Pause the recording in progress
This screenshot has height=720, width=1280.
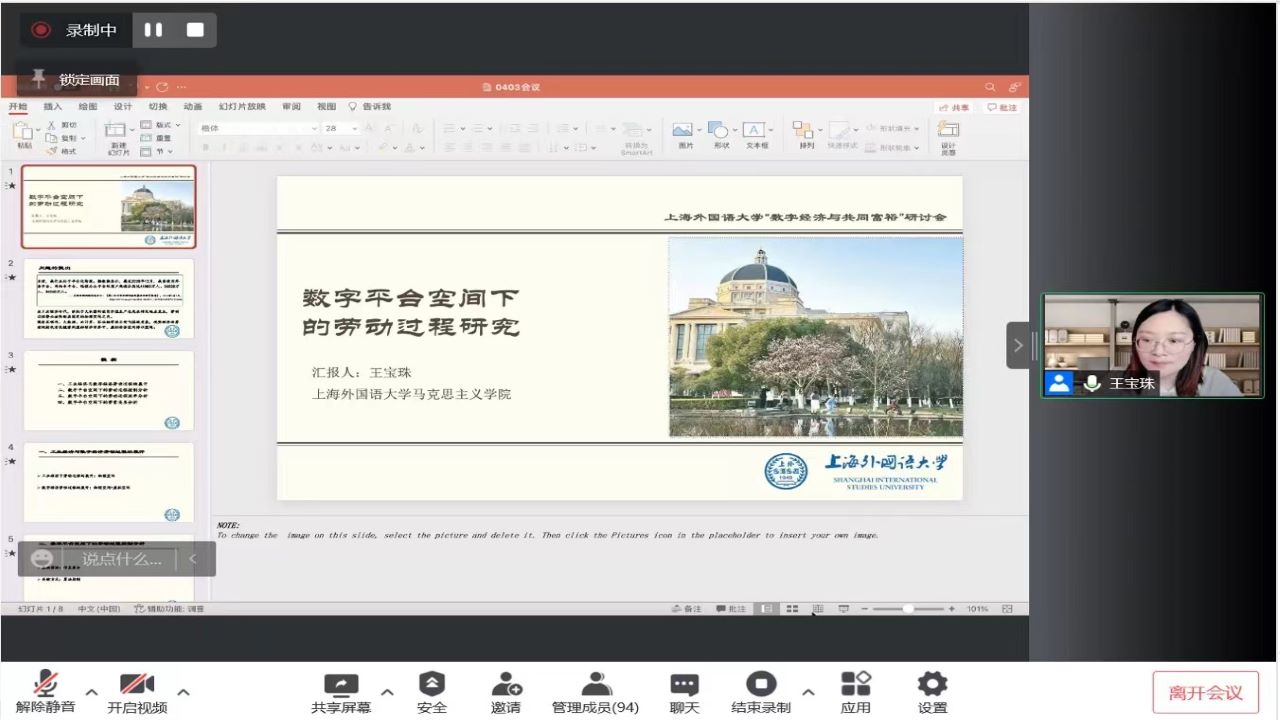153,30
